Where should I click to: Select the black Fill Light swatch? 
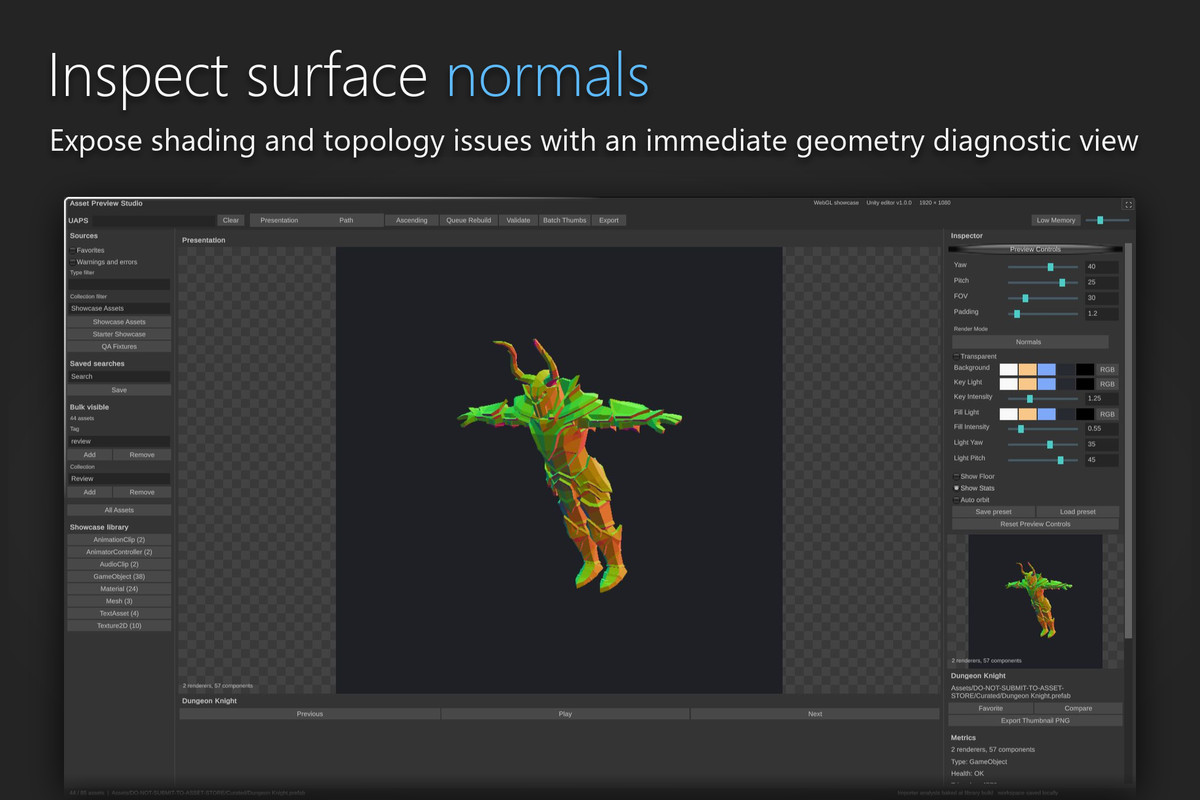click(1085, 413)
